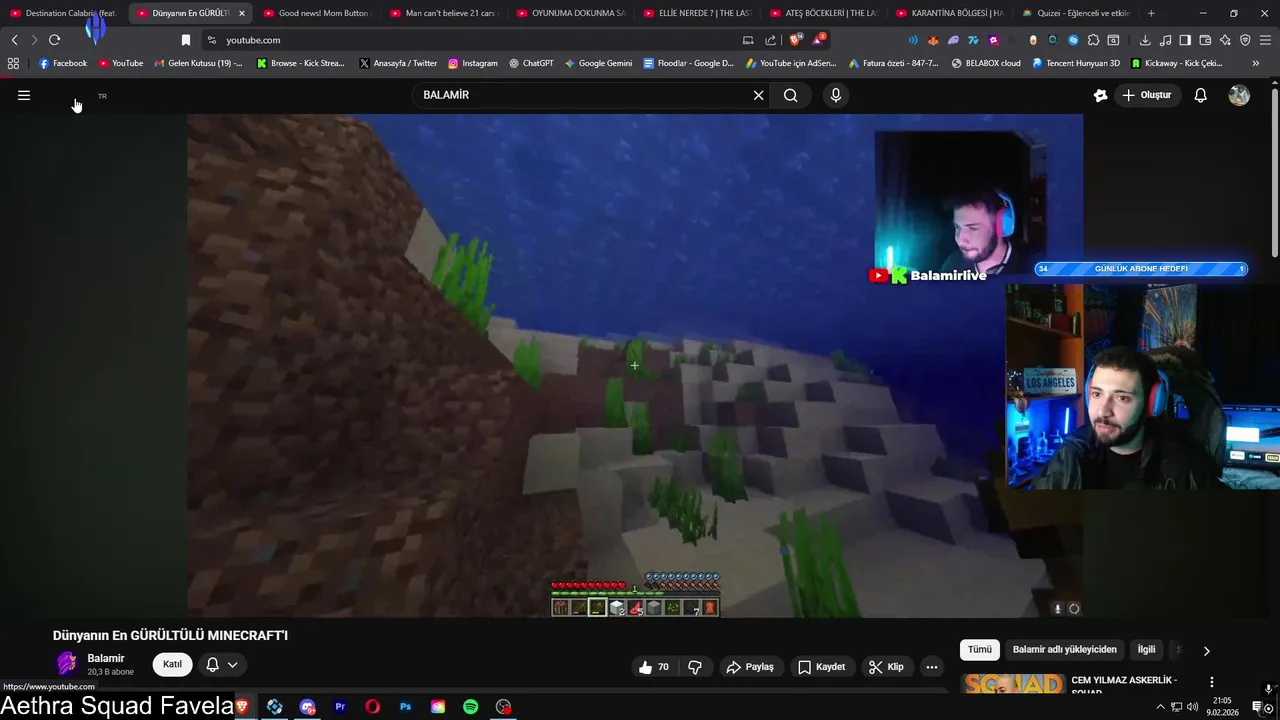Open Gelen Kutusu Gmail bookmark
Viewport: 1280px width, 720px height.
pos(198,63)
